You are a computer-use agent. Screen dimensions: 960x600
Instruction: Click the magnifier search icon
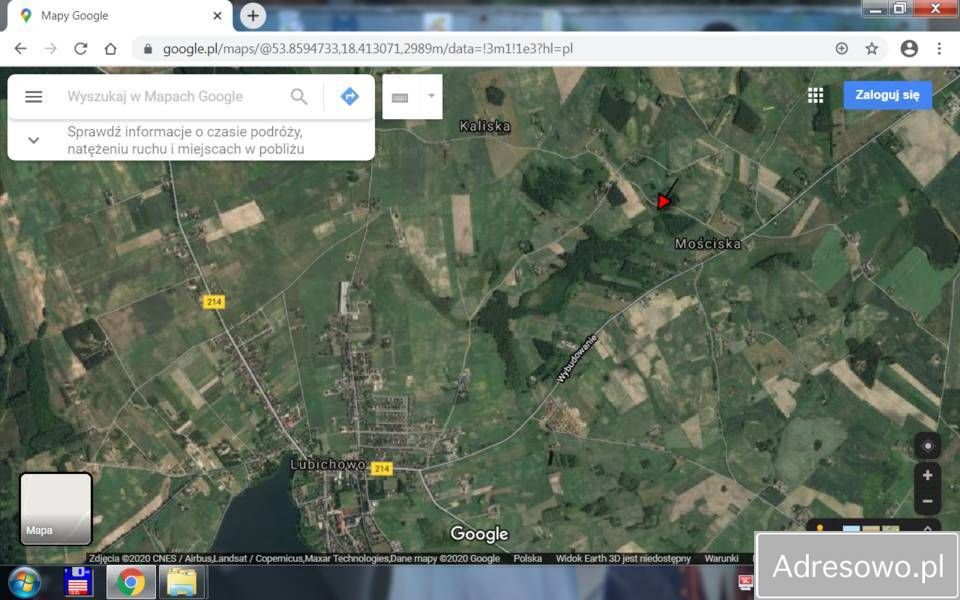click(299, 97)
